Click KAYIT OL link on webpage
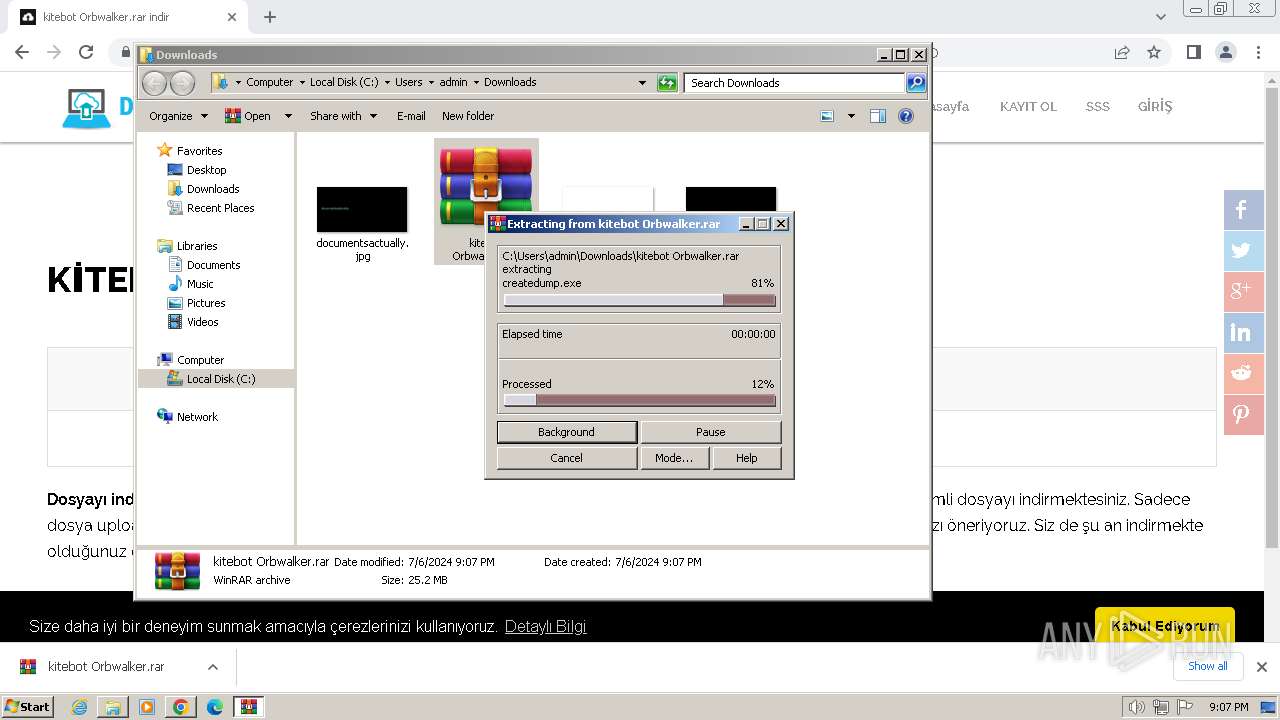This screenshot has height=720, width=1280. coord(1028,106)
